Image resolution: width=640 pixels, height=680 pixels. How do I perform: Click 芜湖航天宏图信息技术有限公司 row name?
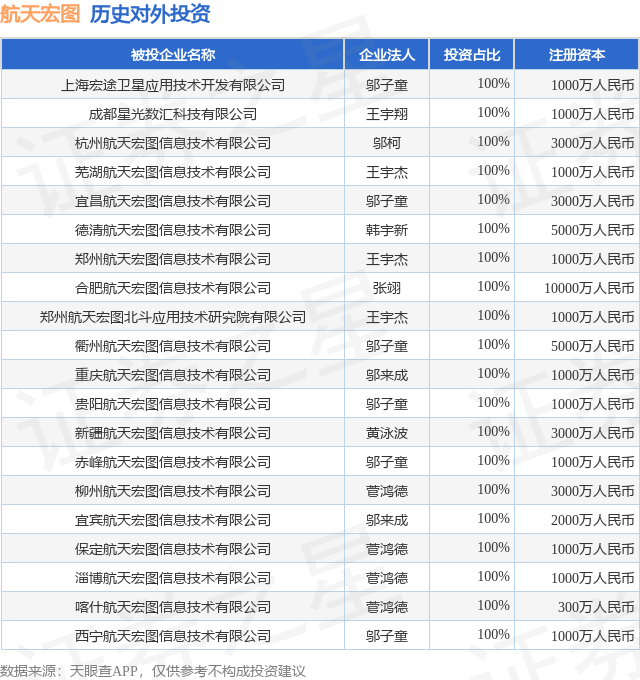[173, 172]
